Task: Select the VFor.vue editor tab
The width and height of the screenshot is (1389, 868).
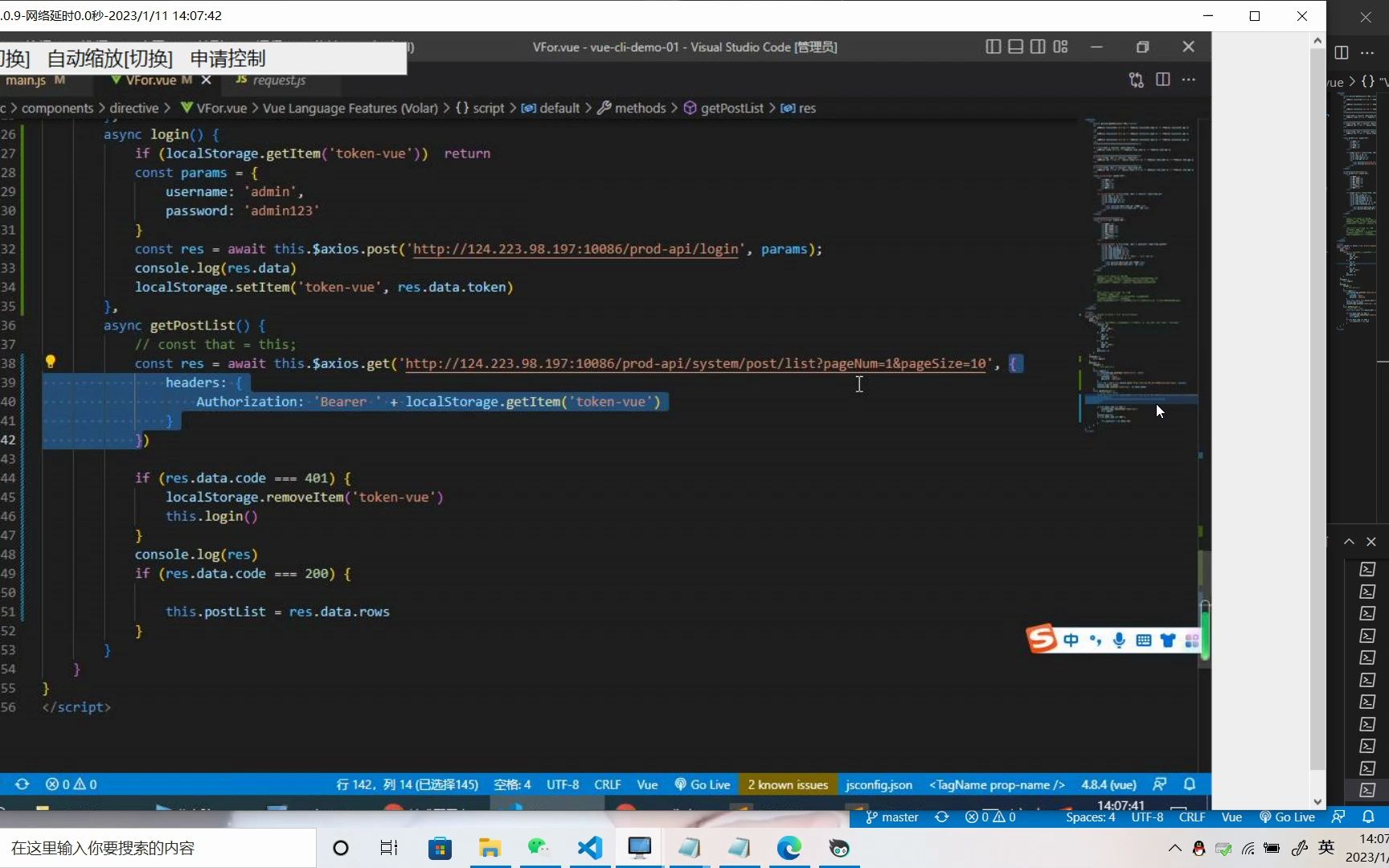Action: point(151,80)
